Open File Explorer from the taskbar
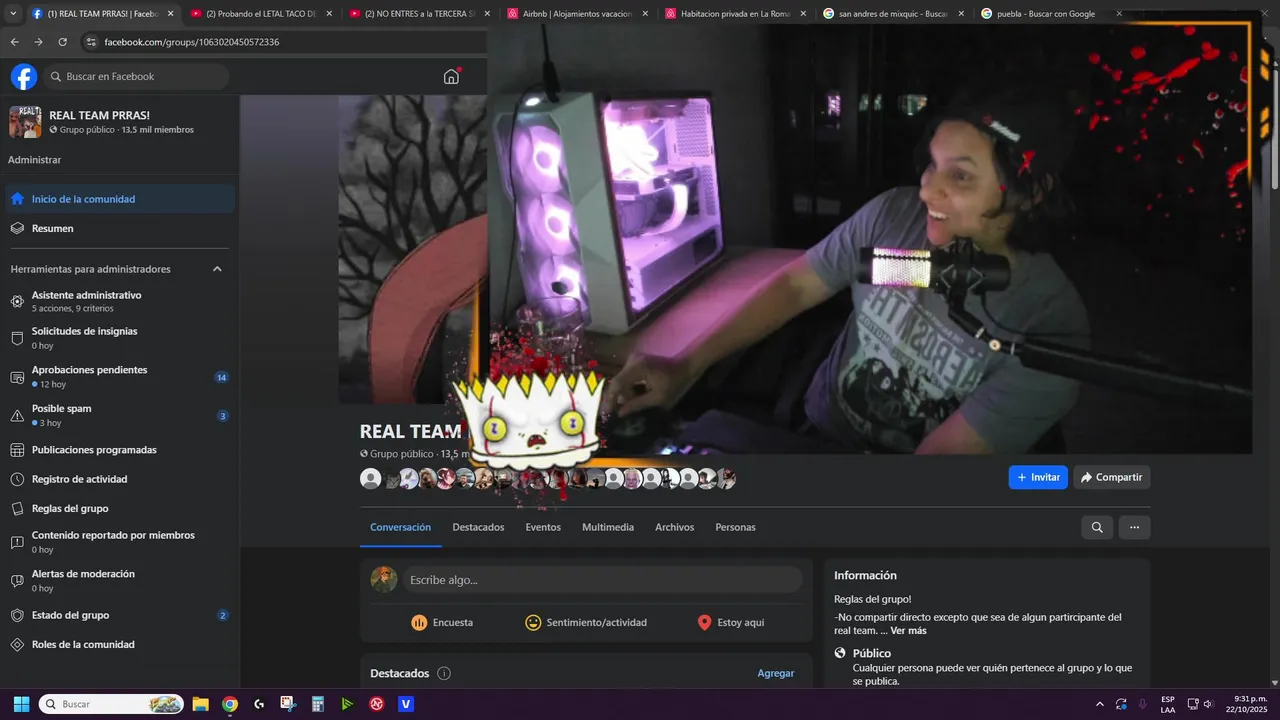 click(x=200, y=704)
